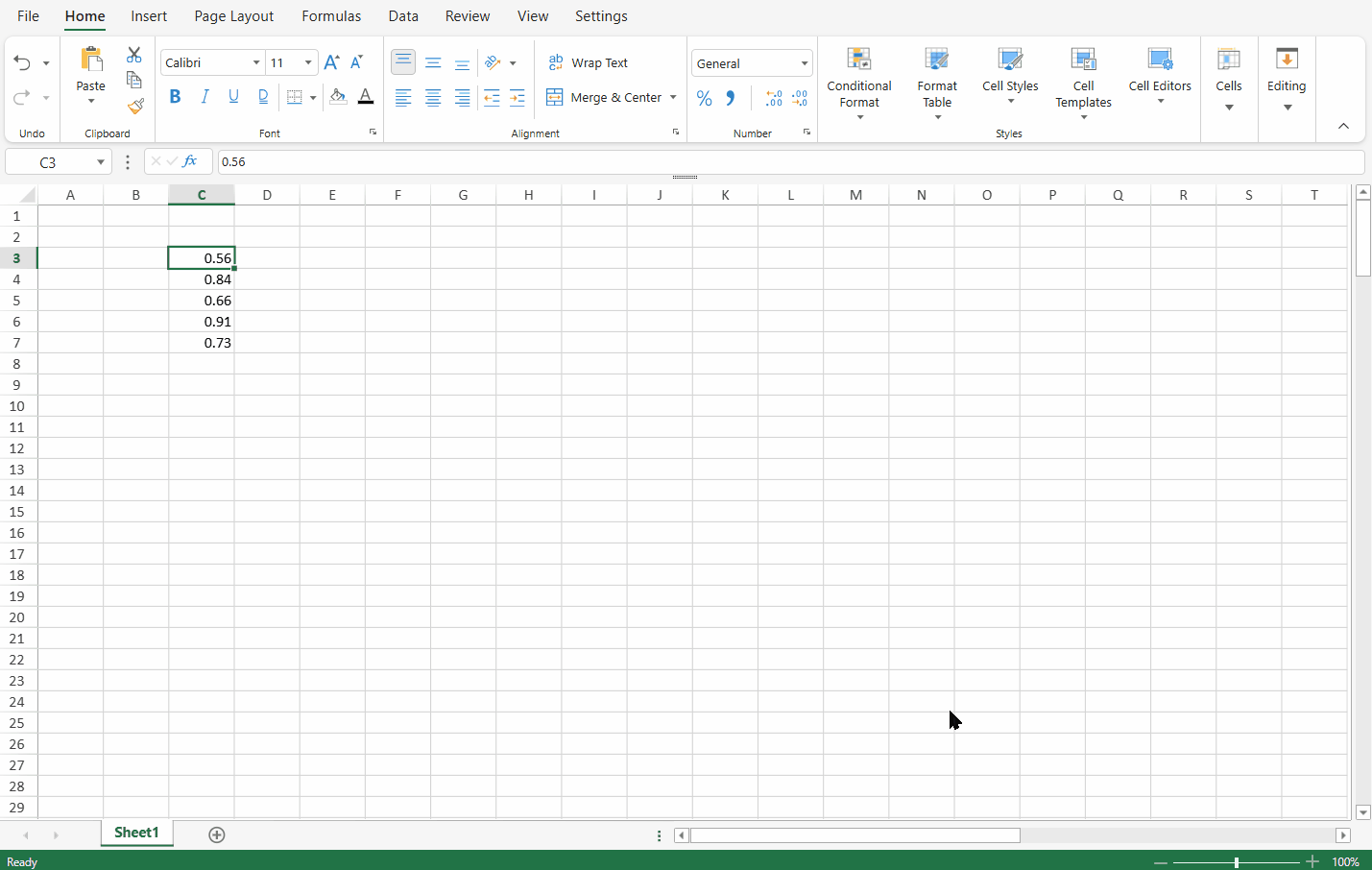1372x870 pixels.
Task: Open the File menu
Action: (28, 16)
